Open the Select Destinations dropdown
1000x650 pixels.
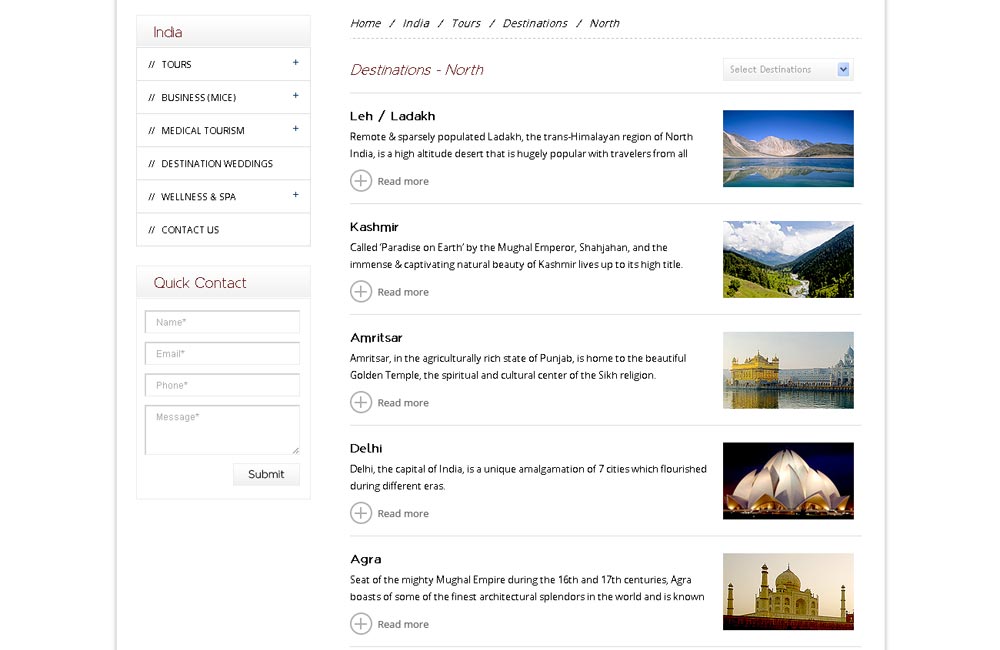pos(788,70)
